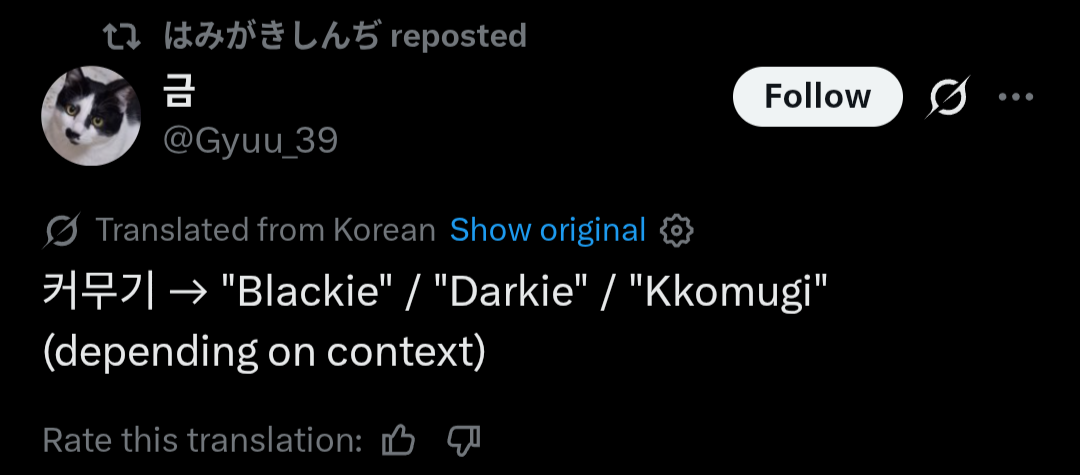Click the Grok icon beside Follow
The image size is (1080, 475).
[x=947, y=97]
